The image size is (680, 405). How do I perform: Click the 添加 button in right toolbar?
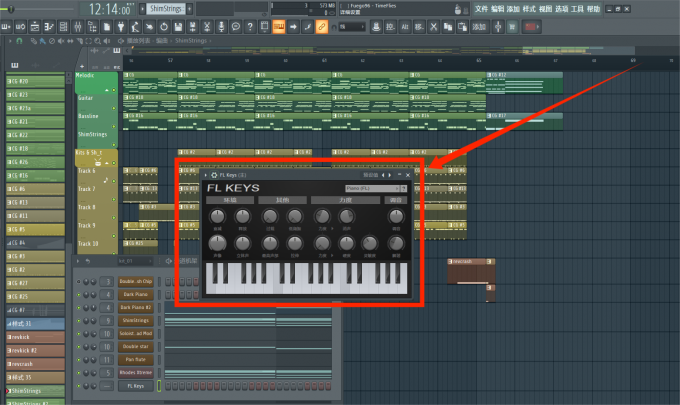tap(479, 27)
